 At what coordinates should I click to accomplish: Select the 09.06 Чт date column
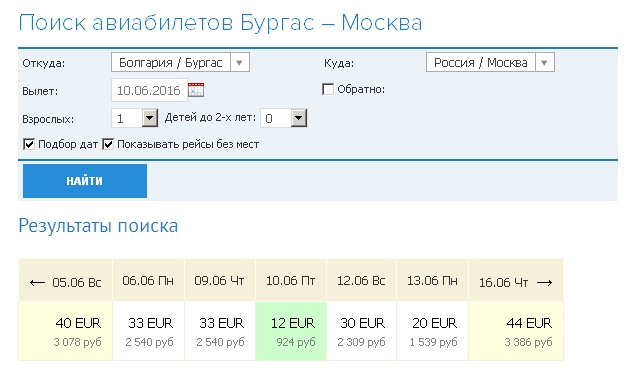pyautogui.click(x=220, y=281)
